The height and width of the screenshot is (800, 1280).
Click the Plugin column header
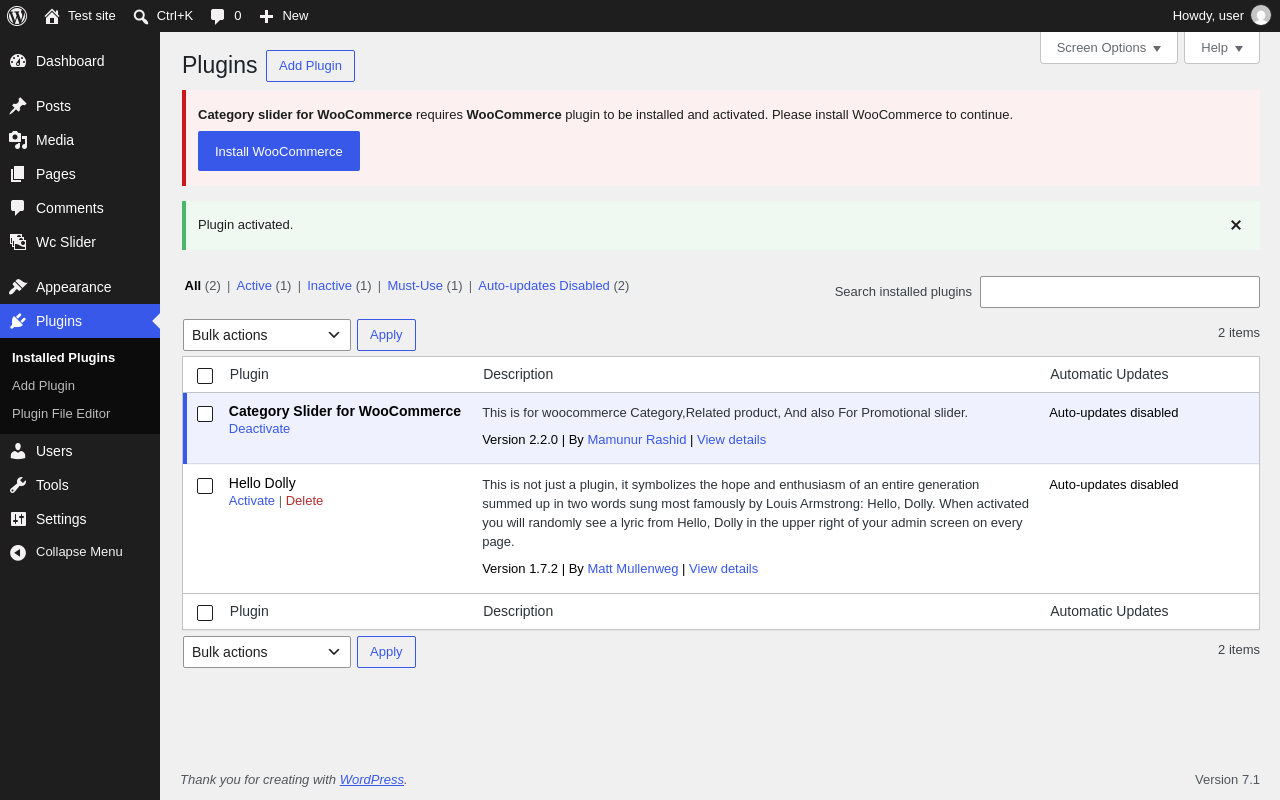coord(249,374)
